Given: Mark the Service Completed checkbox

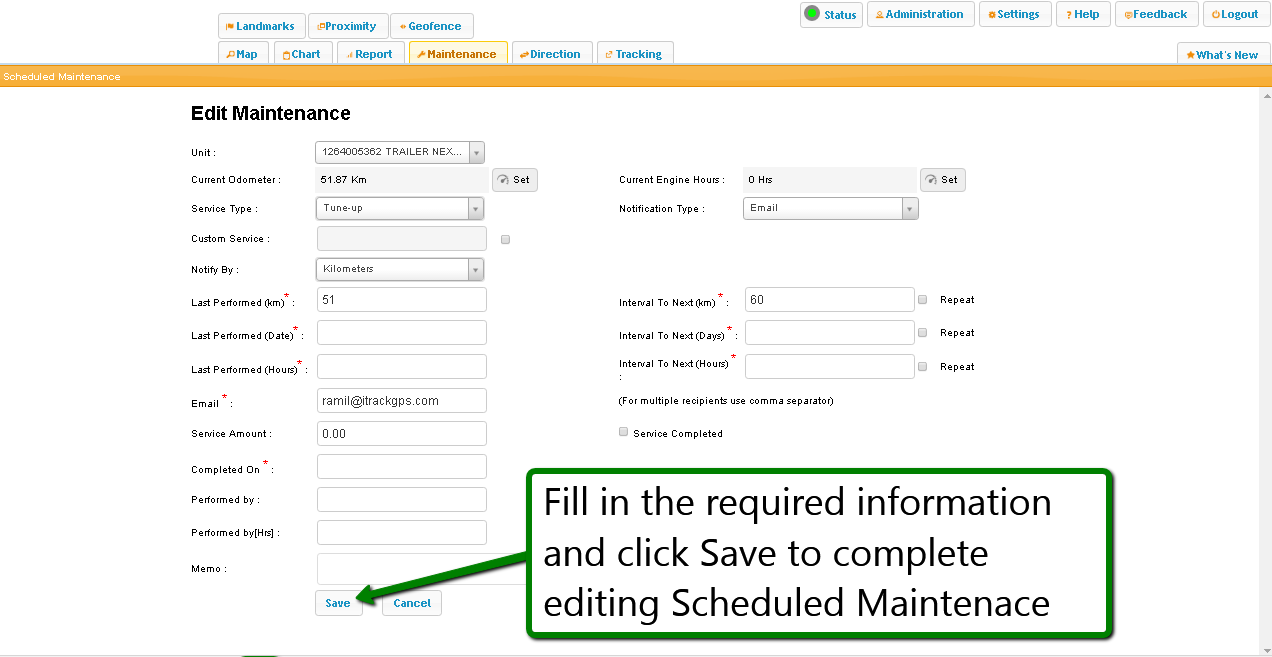Looking at the screenshot, I should point(624,432).
